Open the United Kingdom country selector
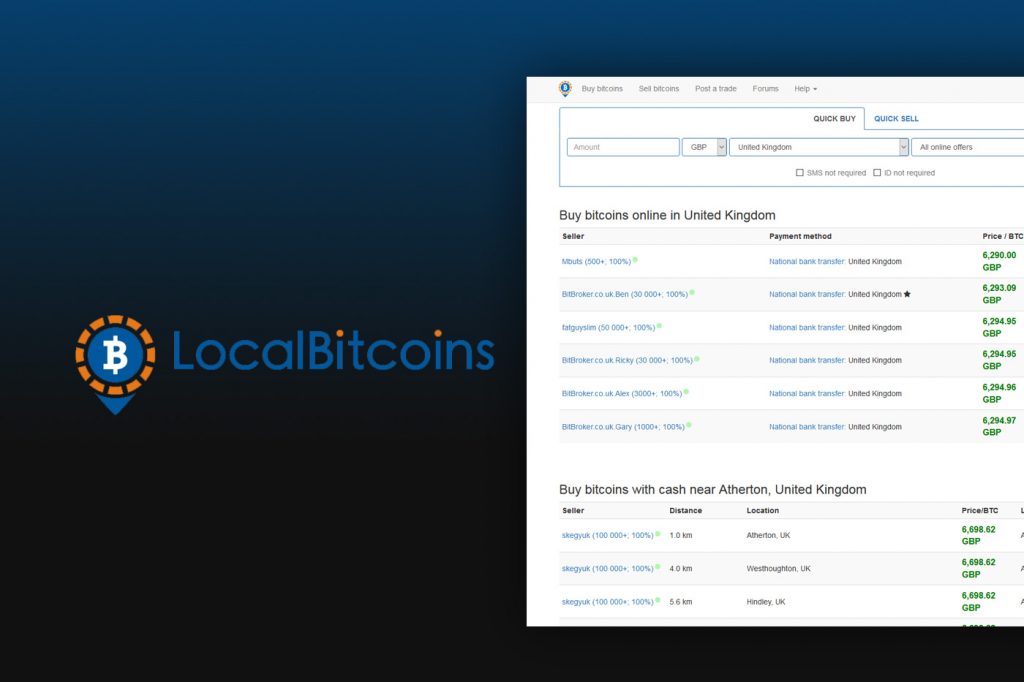Viewport: 1024px width, 682px height. 818,147
